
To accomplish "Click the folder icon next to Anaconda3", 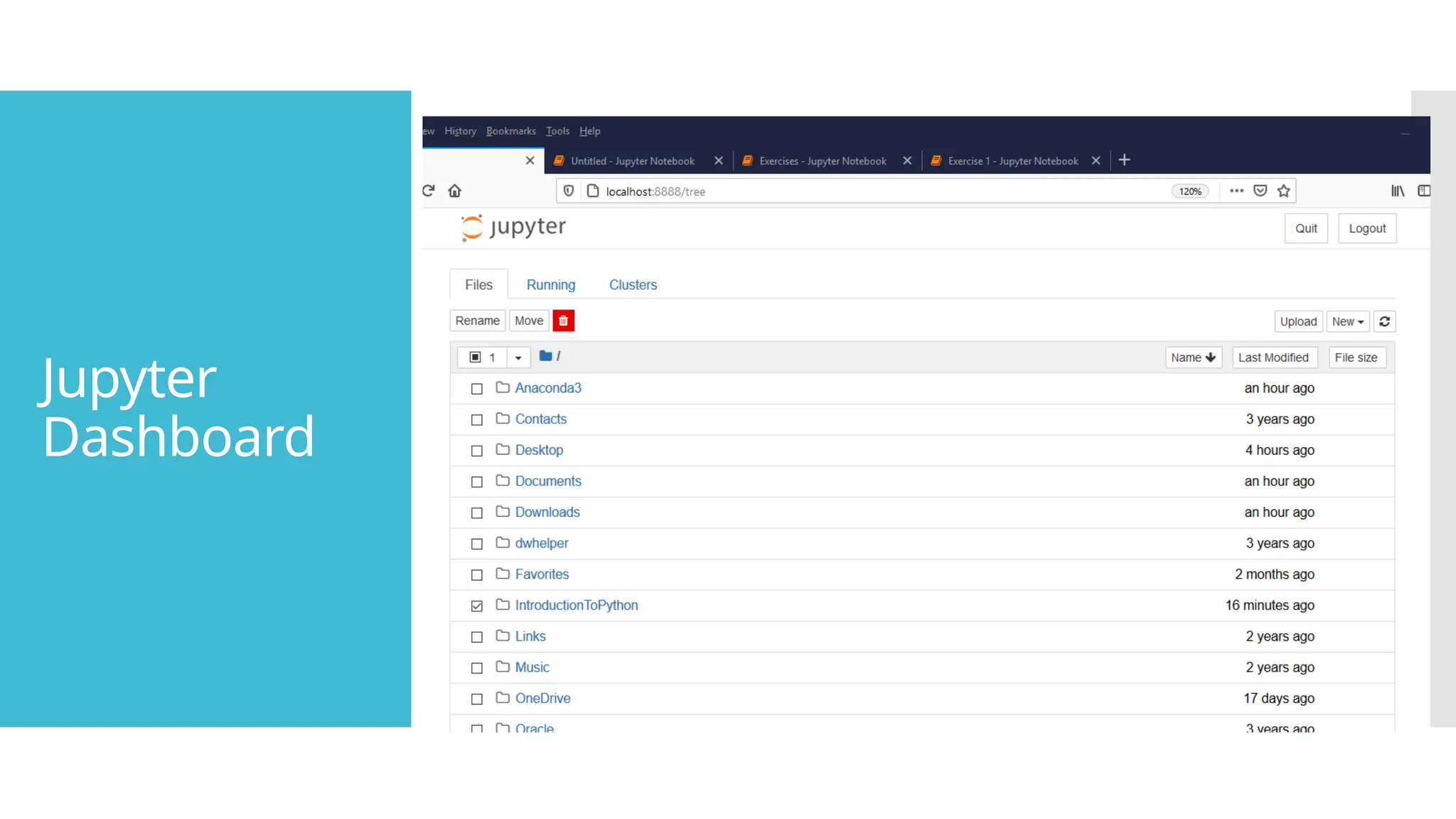I will pos(503,387).
